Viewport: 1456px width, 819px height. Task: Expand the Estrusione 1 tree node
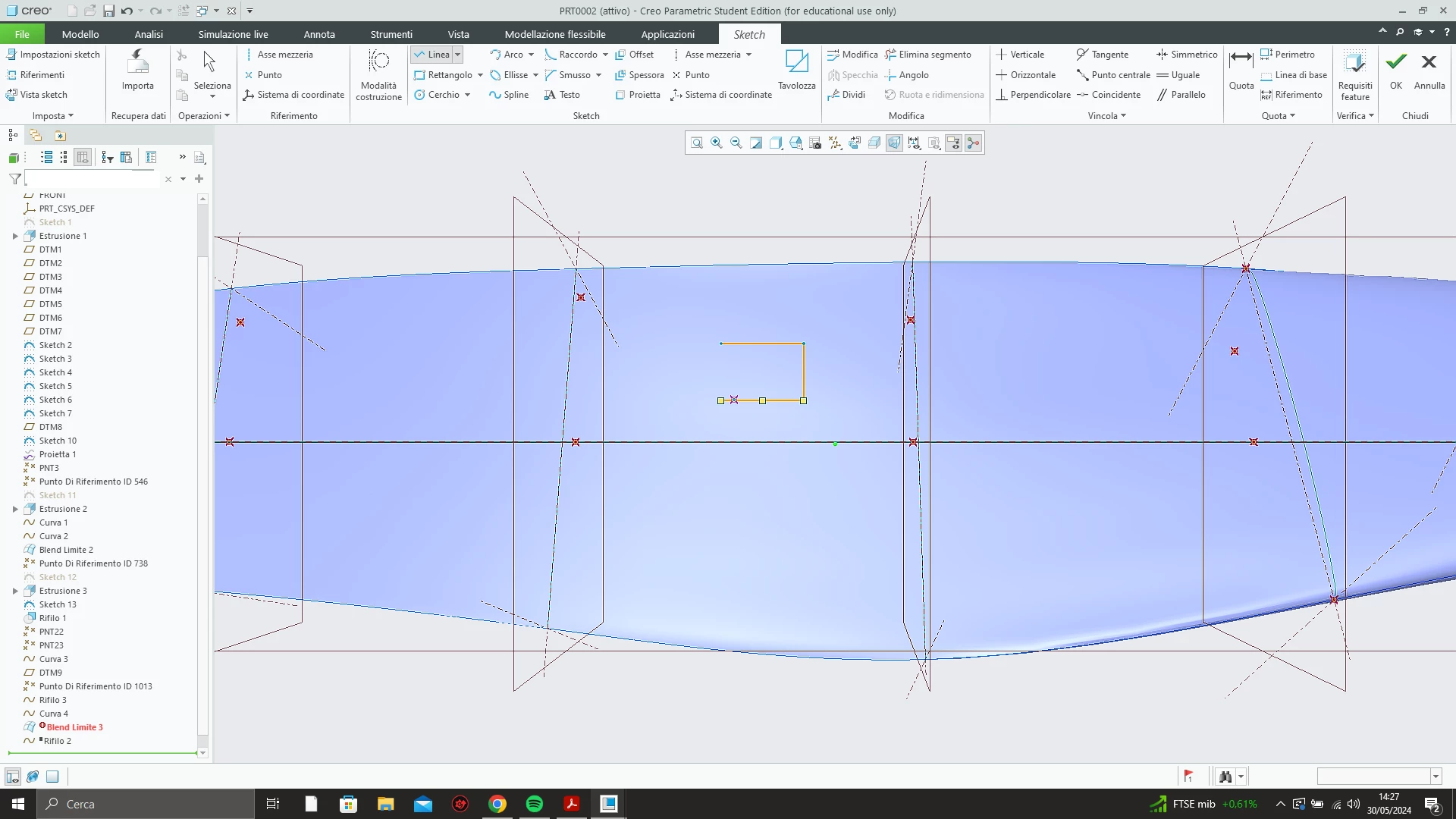(15, 236)
